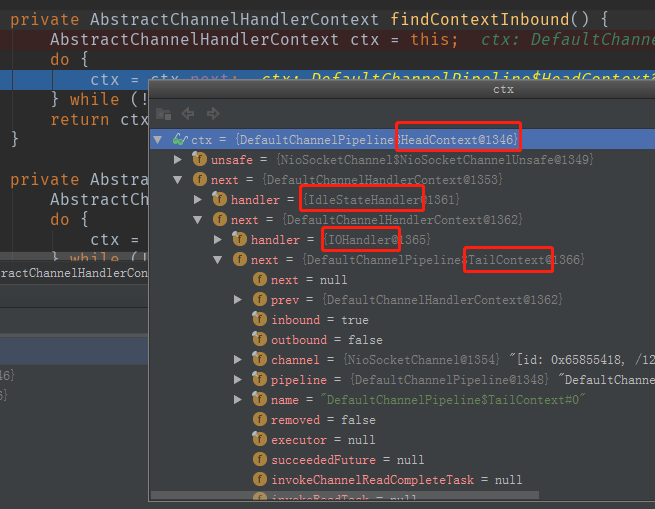Click the IOHandler@1365 value text

pyautogui.click(x=376, y=240)
